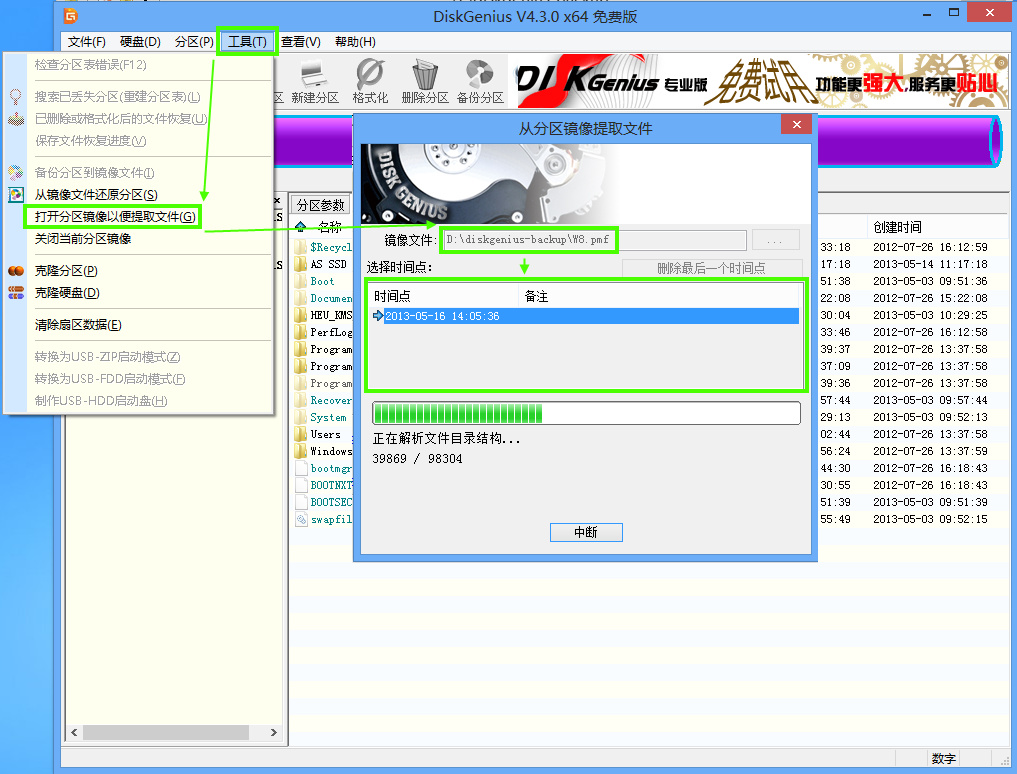Image resolution: width=1017 pixels, height=774 pixels.
Task: Switch to the 分区参数 tab
Action: coord(320,205)
